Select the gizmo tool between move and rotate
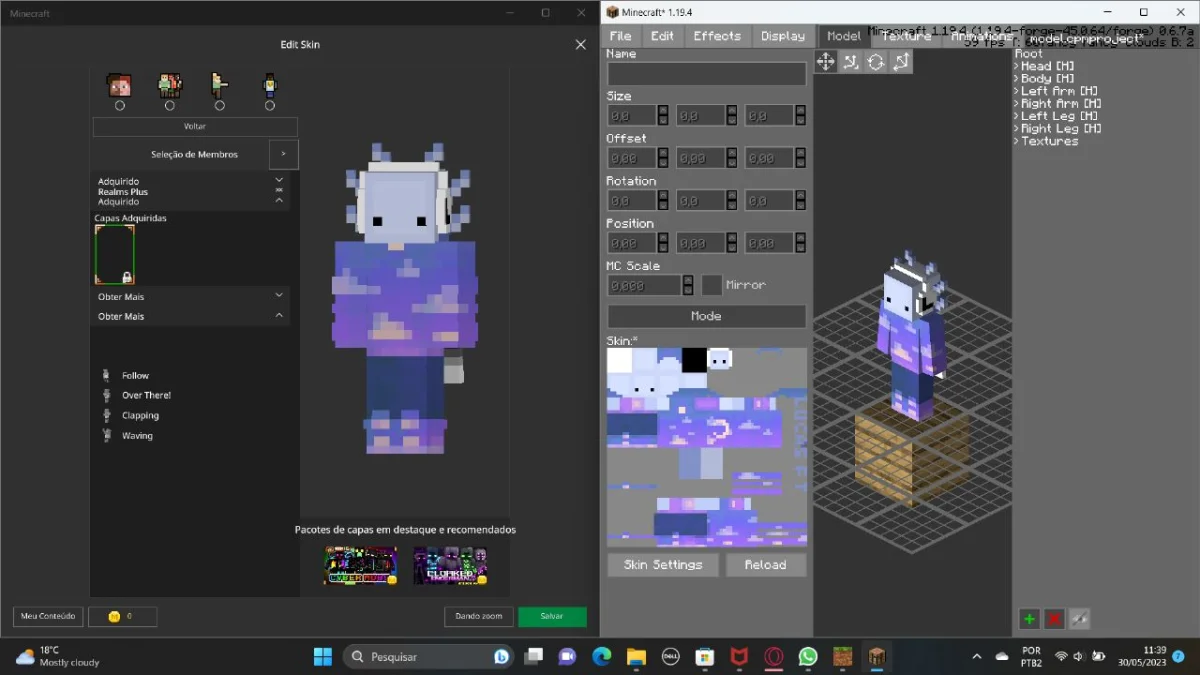Viewport: 1200px width, 675px height. [x=851, y=62]
